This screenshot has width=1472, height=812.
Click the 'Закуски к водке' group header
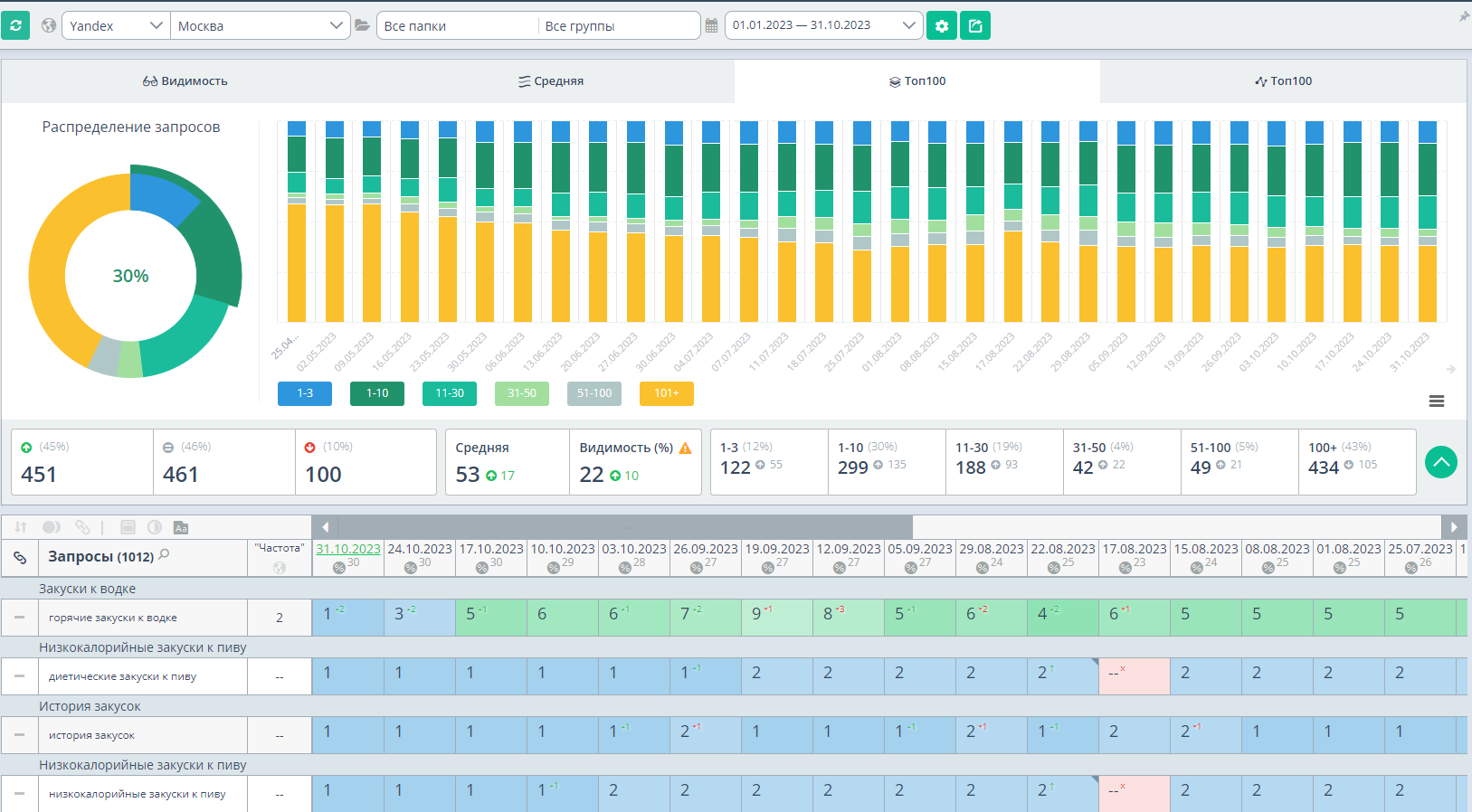click(87, 589)
